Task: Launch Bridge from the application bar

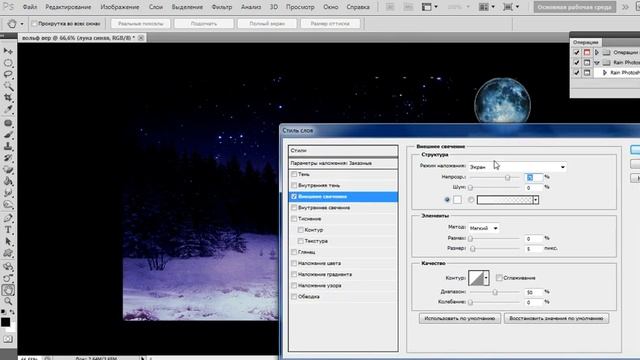Action: [x=390, y=7]
